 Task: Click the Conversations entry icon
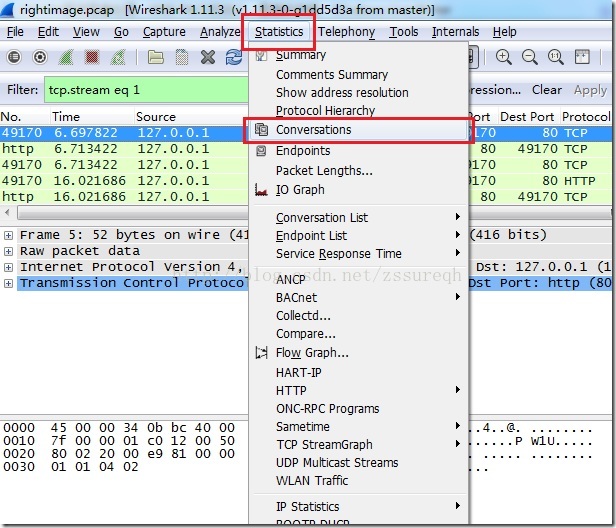[x=262, y=129]
